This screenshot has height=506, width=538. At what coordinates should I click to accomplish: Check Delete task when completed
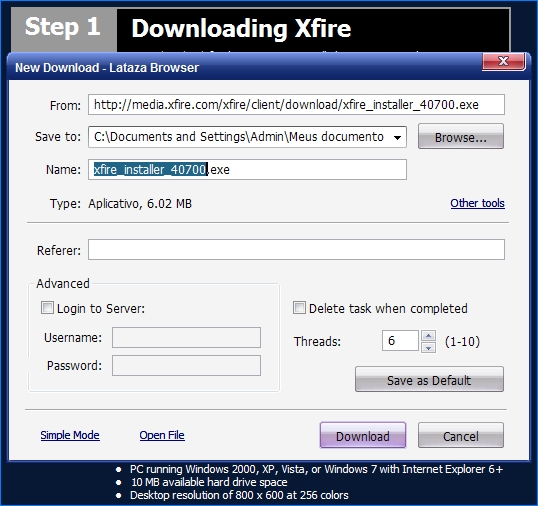pyautogui.click(x=299, y=308)
